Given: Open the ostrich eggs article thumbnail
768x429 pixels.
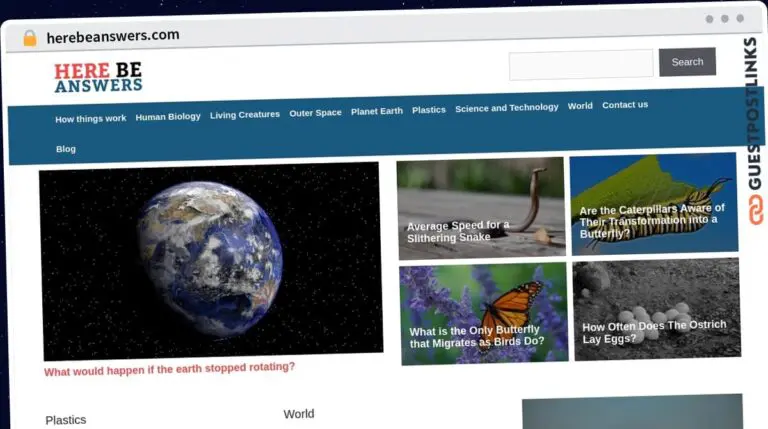Looking at the screenshot, I should [657, 310].
